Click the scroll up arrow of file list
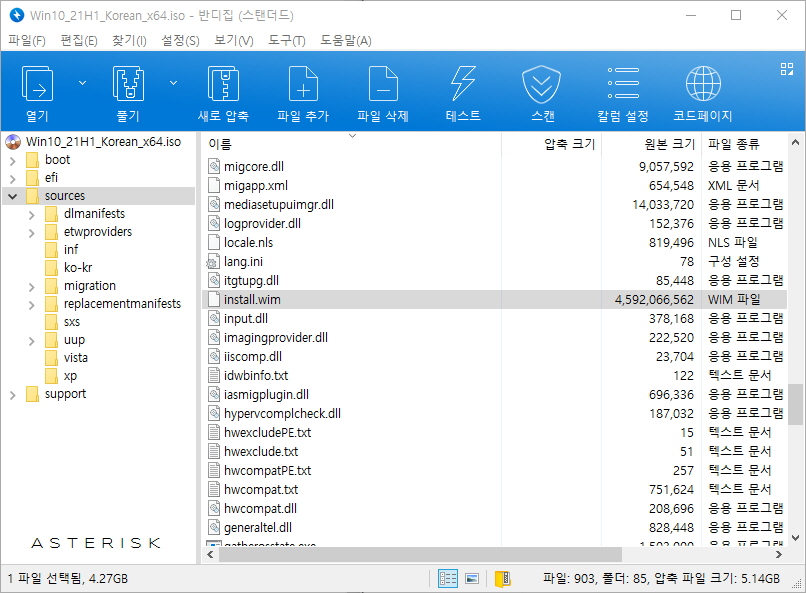806x593 pixels. coord(795,142)
